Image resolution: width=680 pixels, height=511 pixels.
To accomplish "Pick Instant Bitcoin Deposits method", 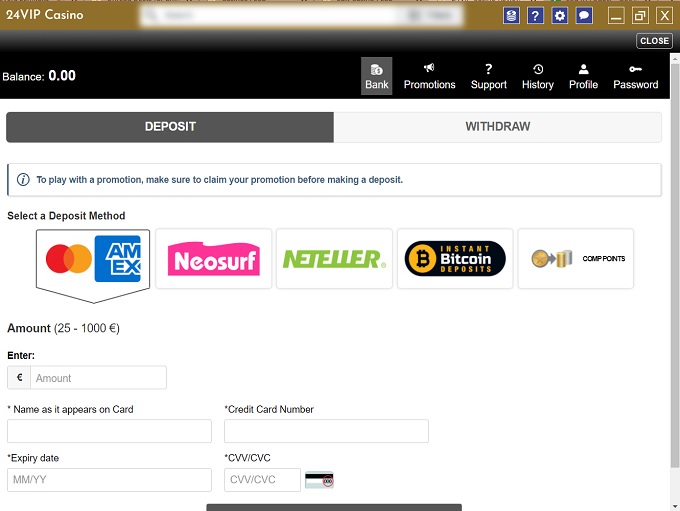I will point(455,259).
